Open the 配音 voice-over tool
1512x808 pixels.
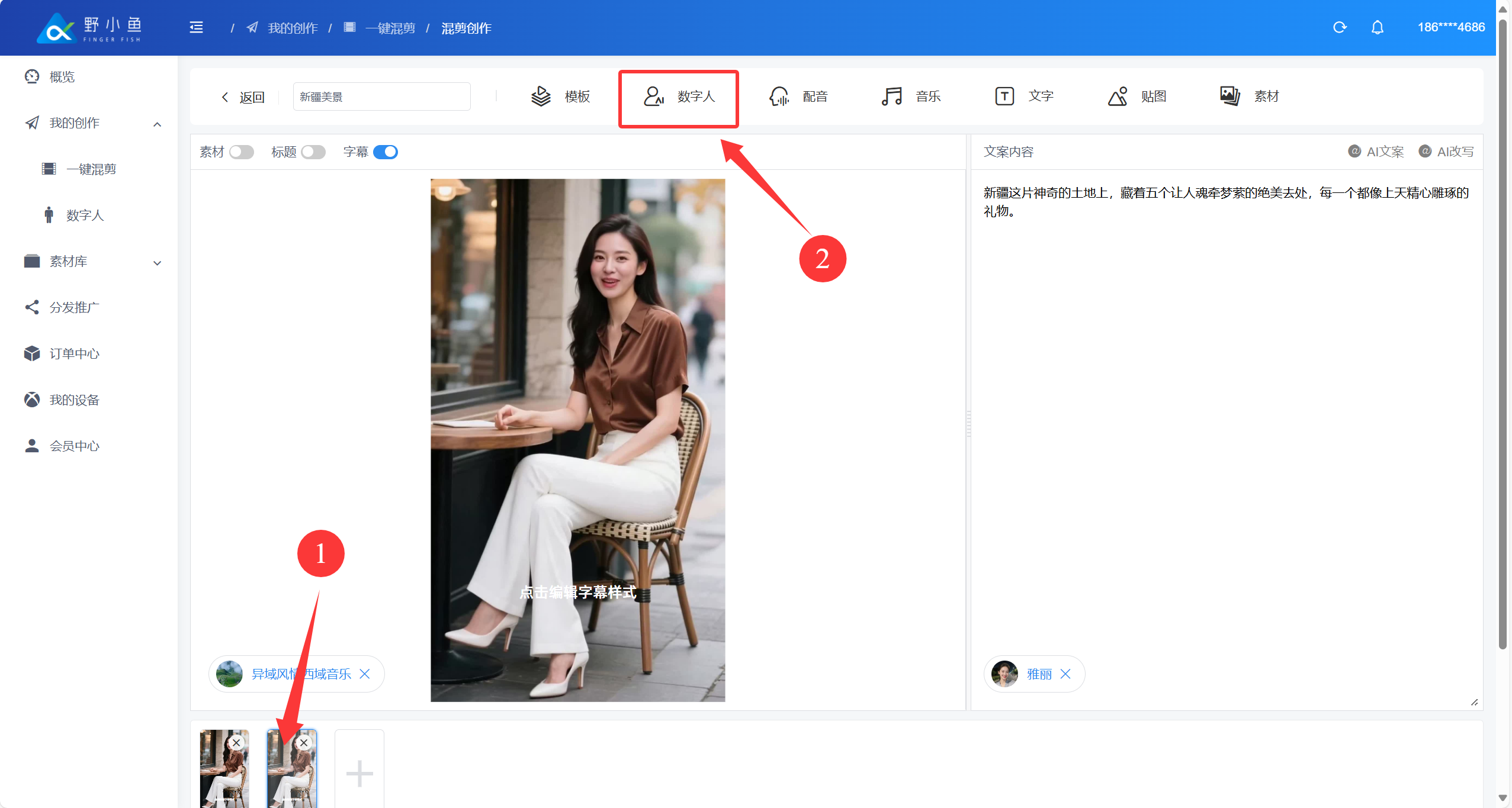click(798, 96)
